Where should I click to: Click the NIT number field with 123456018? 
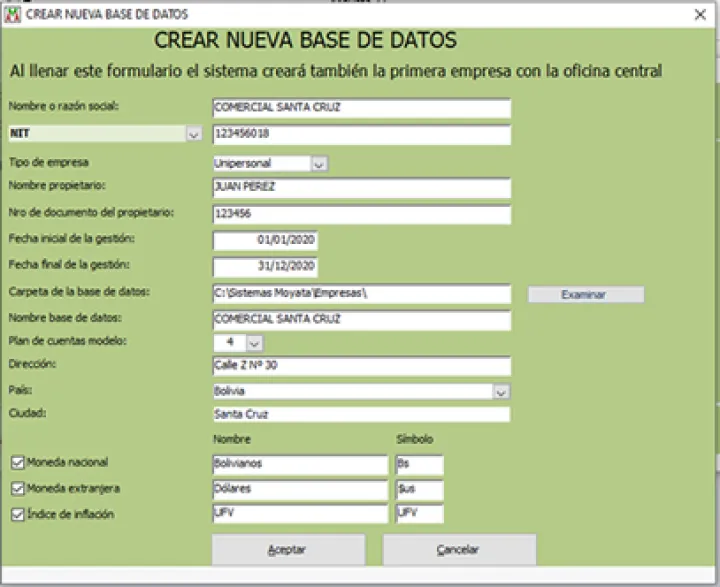tap(361, 135)
